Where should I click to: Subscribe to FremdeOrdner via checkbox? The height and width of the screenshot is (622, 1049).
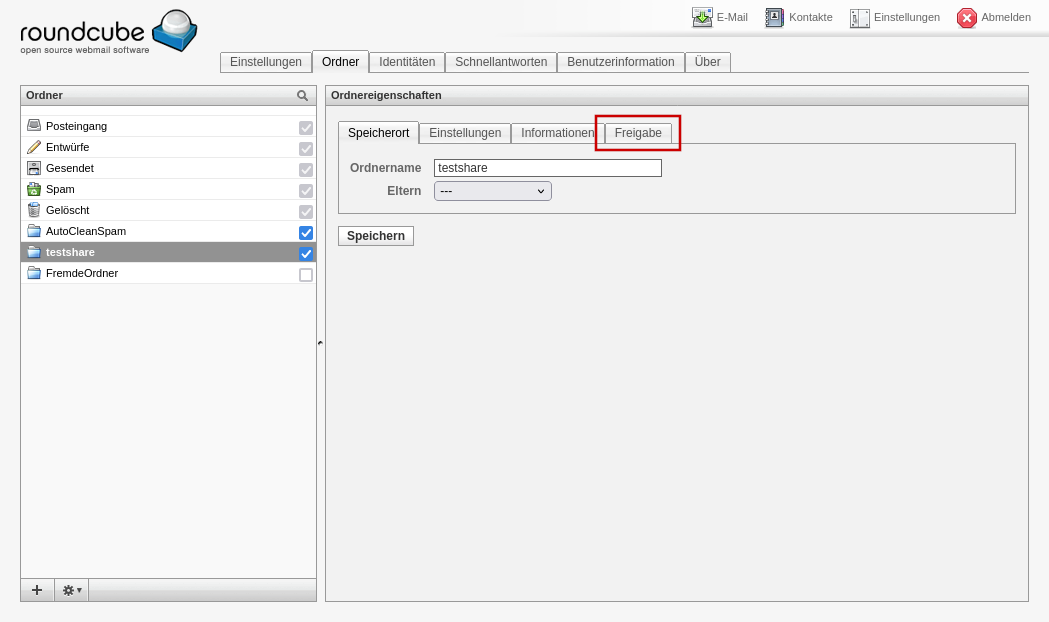pyautogui.click(x=306, y=274)
